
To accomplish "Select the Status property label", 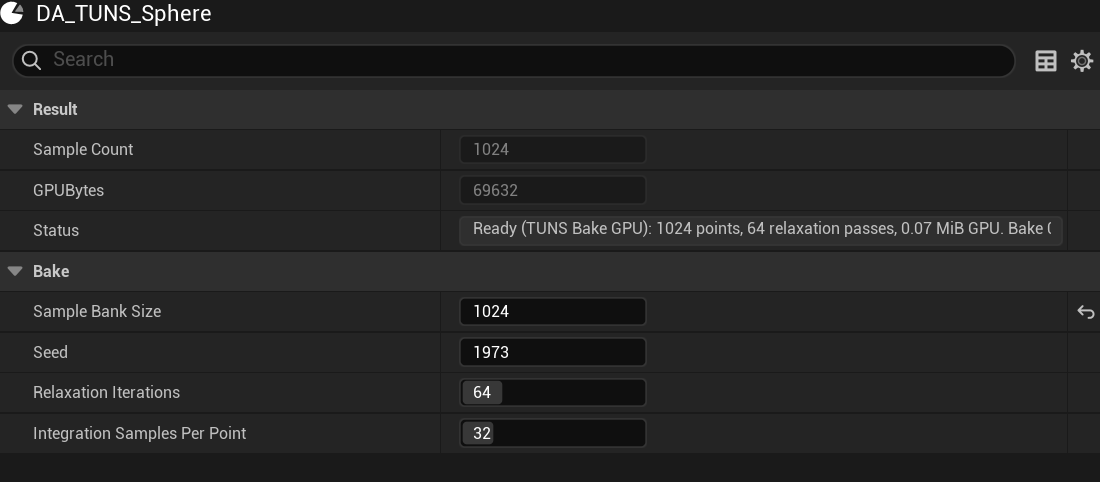I will [56, 231].
